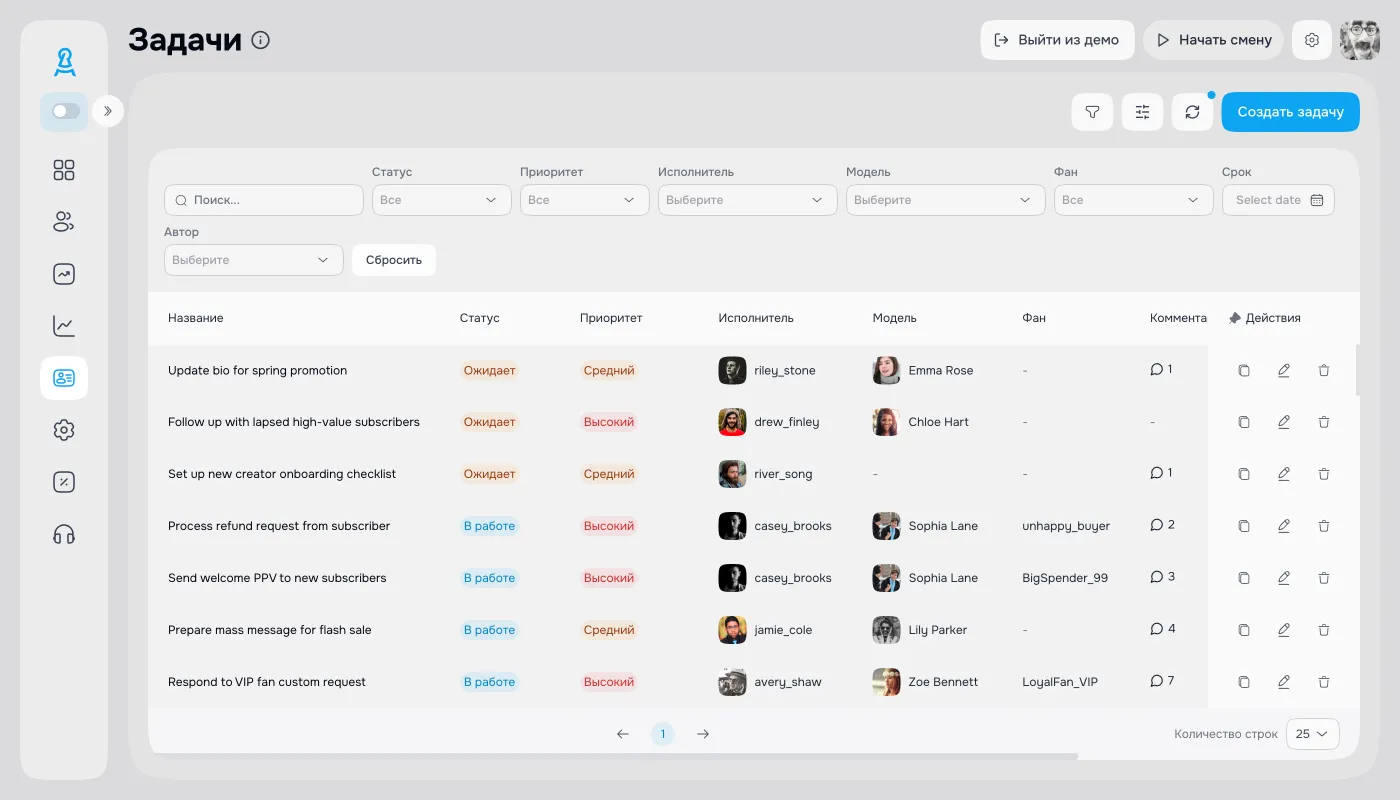Click the filter funnel icon

click(x=1092, y=112)
